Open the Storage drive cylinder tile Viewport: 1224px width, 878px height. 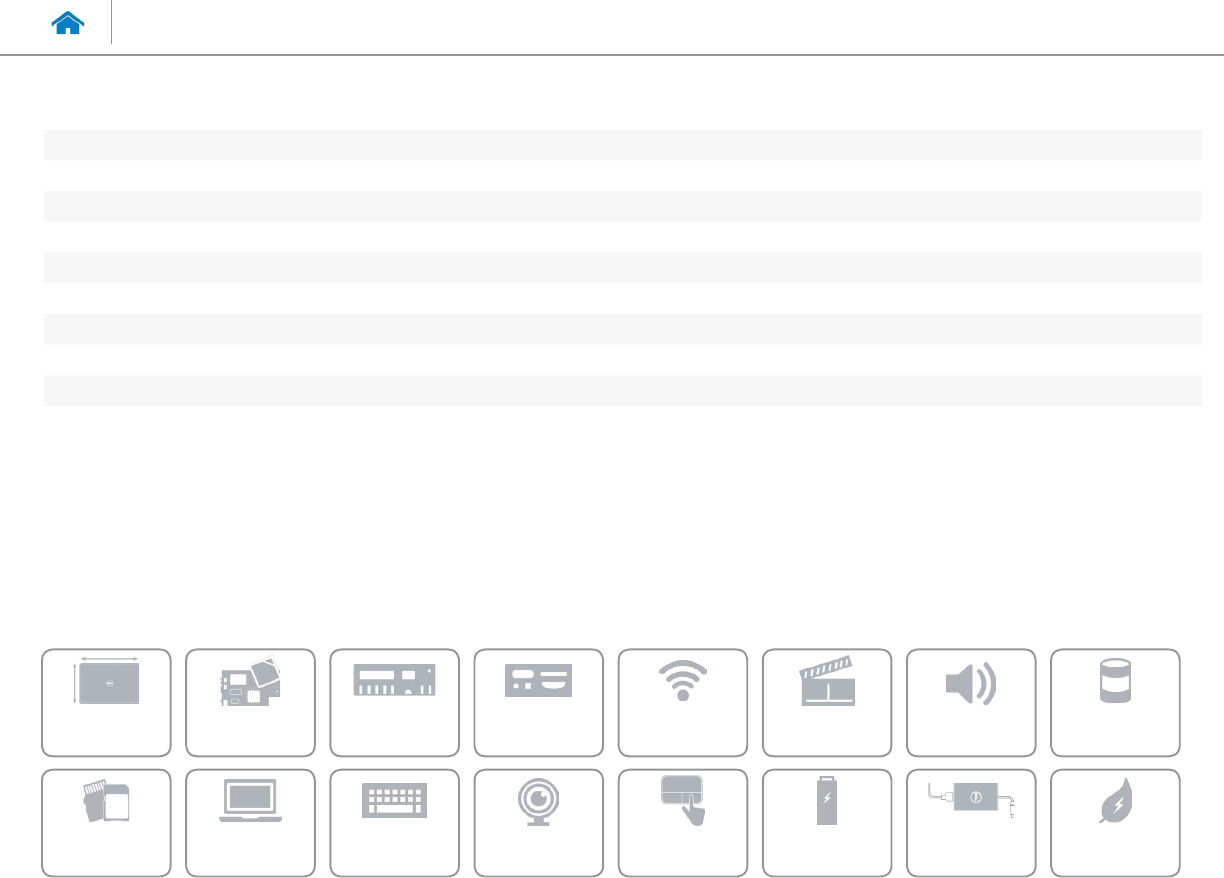click(x=1115, y=702)
